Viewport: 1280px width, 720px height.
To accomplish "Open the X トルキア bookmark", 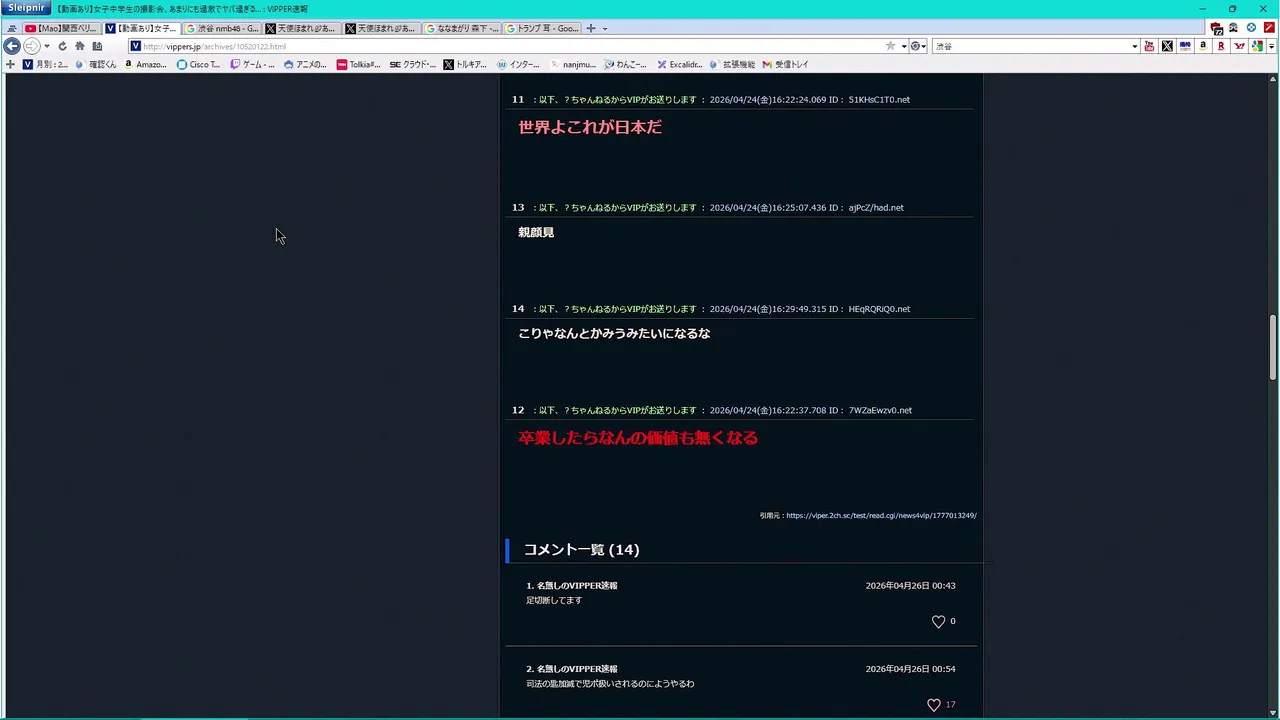I will (x=465, y=64).
